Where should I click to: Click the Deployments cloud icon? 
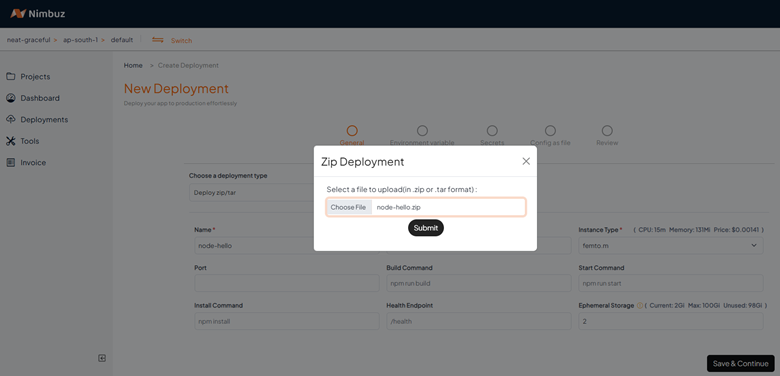(x=10, y=119)
